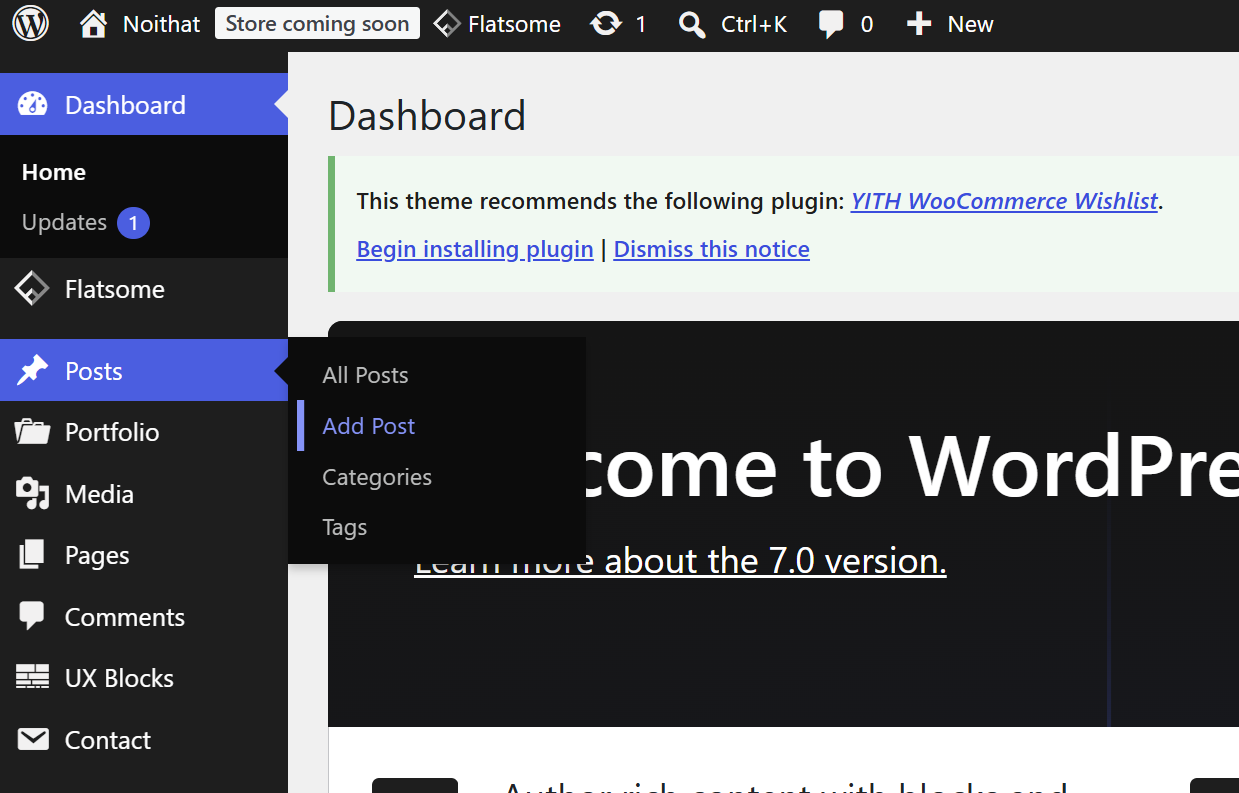Select Add Post in the flyout menu
The width and height of the screenshot is (1239, 793).
368,426
